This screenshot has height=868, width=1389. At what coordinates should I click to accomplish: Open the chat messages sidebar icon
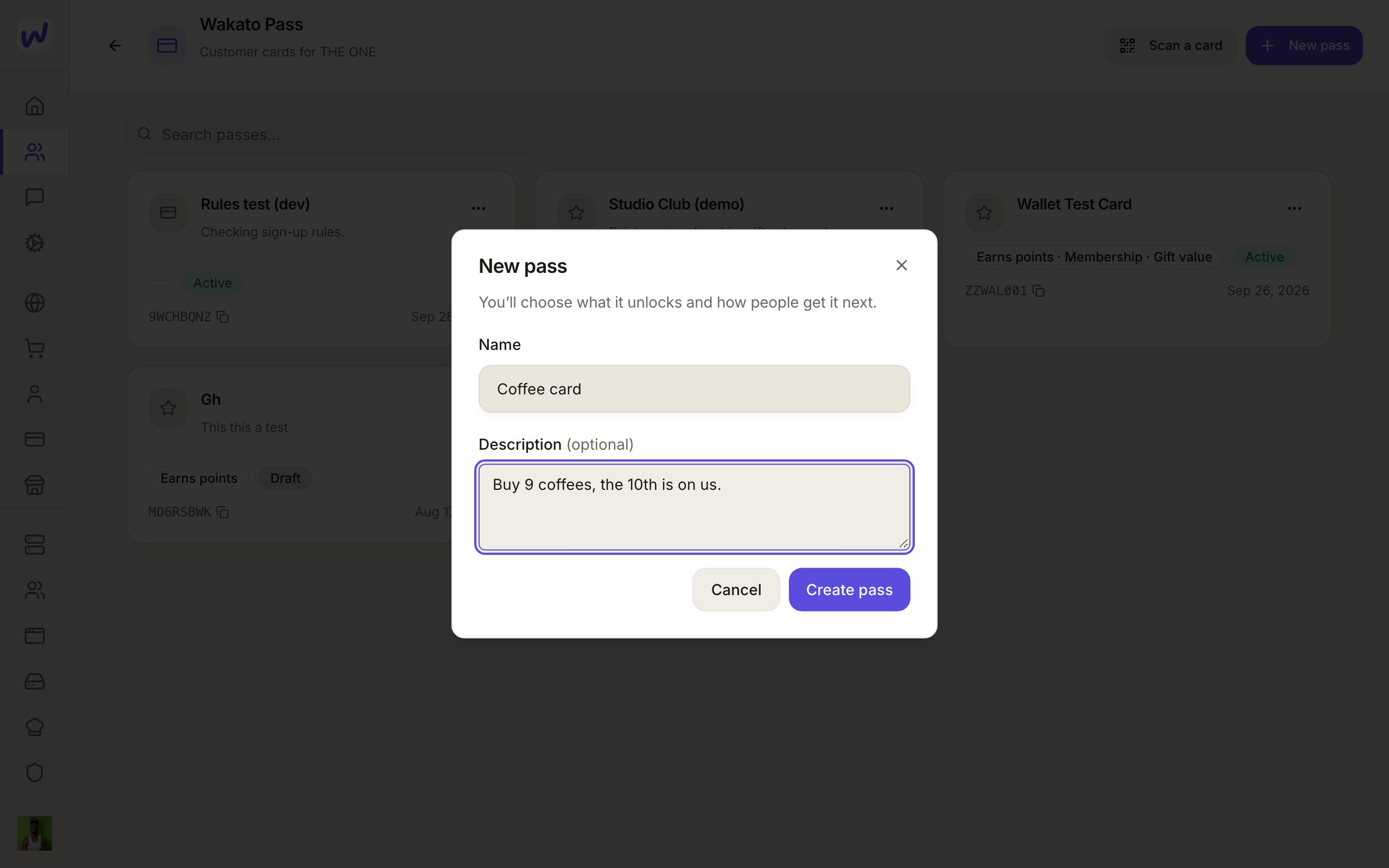pyautogui.click(x=34, y=197)
